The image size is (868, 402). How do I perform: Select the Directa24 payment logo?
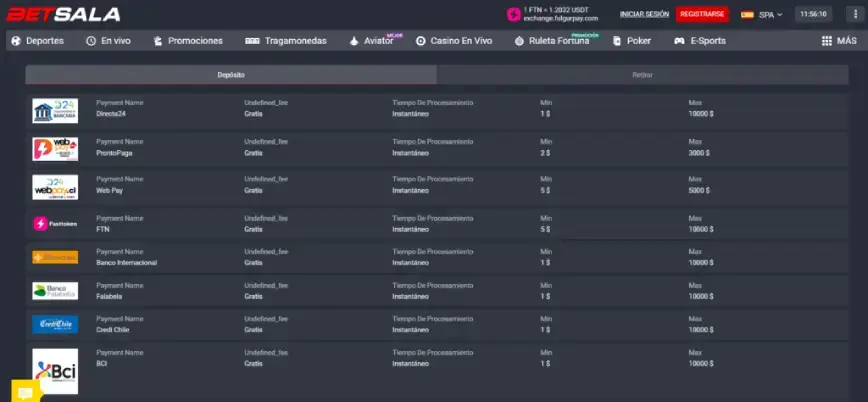coord(55,110)
